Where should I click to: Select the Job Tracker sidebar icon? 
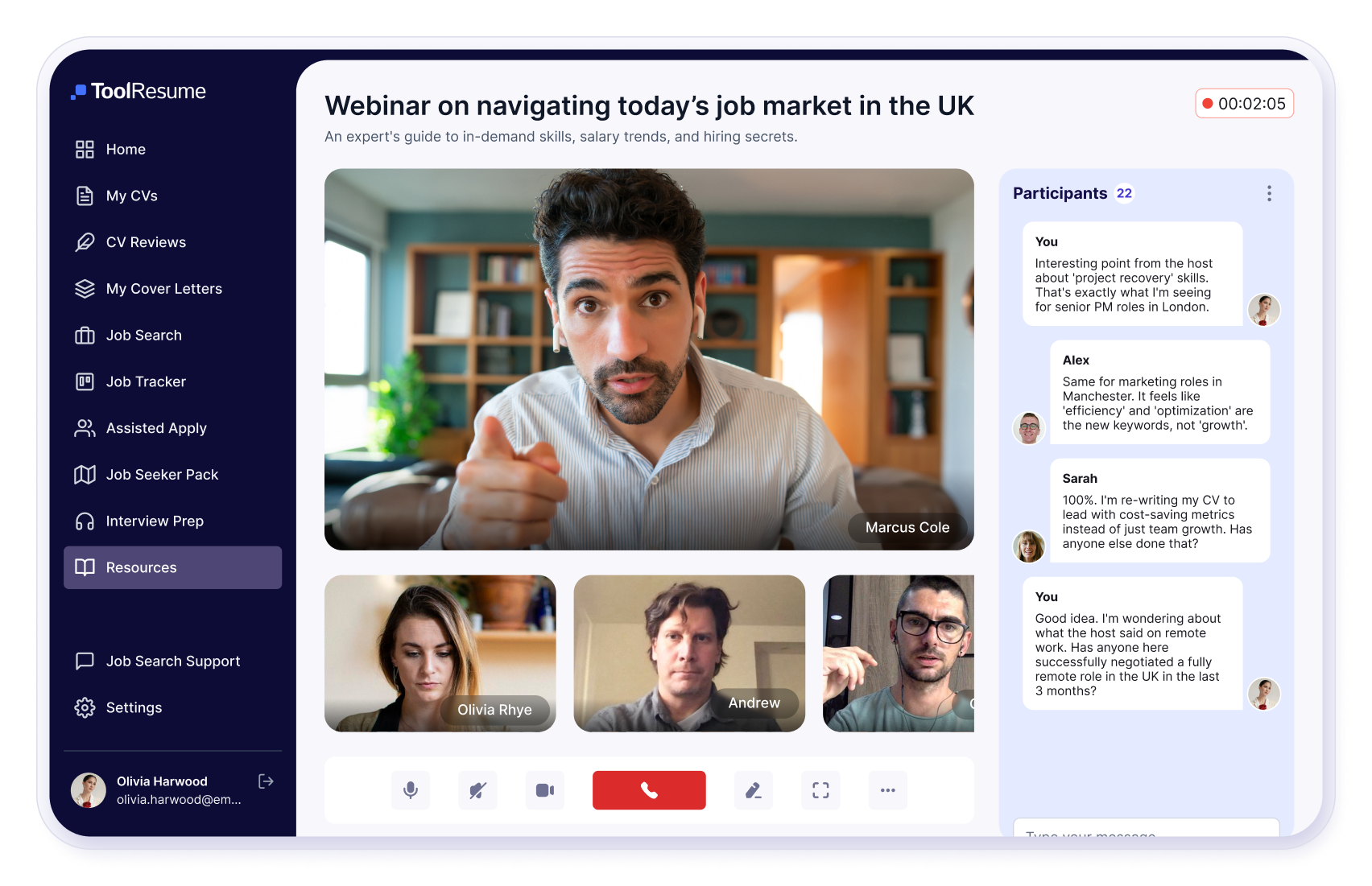tap(85, 381)
